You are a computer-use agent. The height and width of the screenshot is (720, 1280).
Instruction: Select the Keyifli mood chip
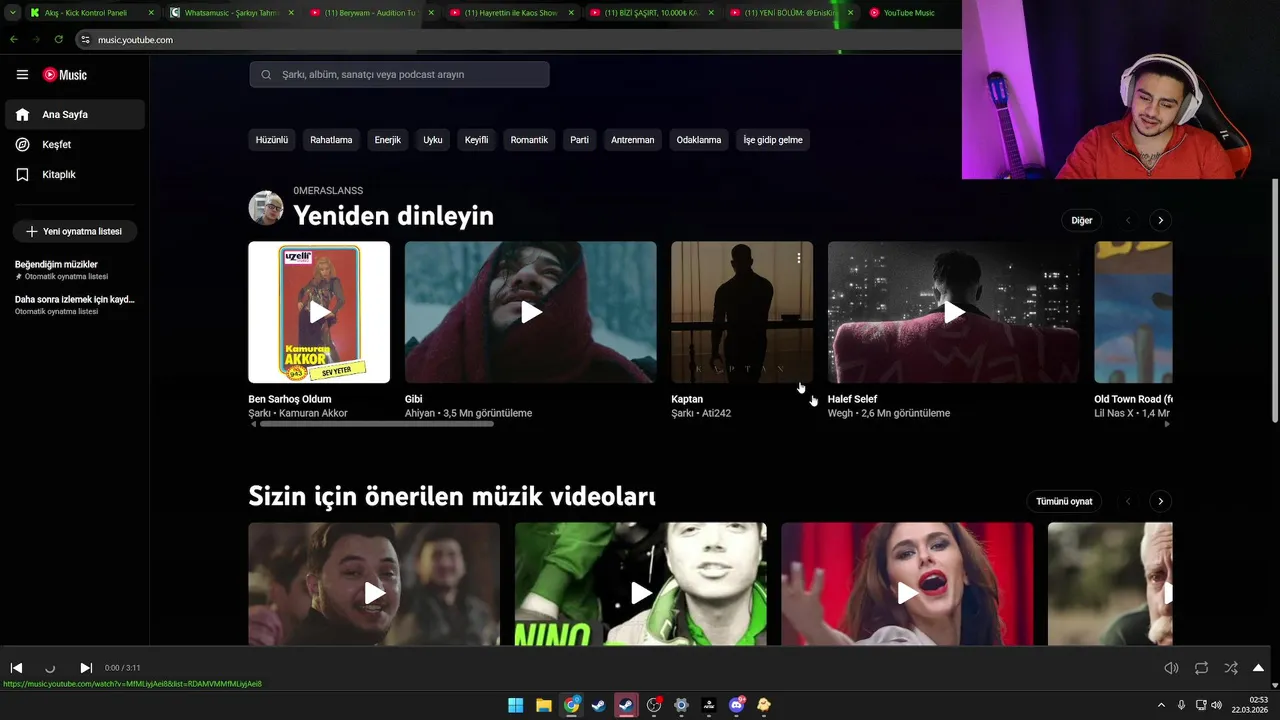coord(476,140)
